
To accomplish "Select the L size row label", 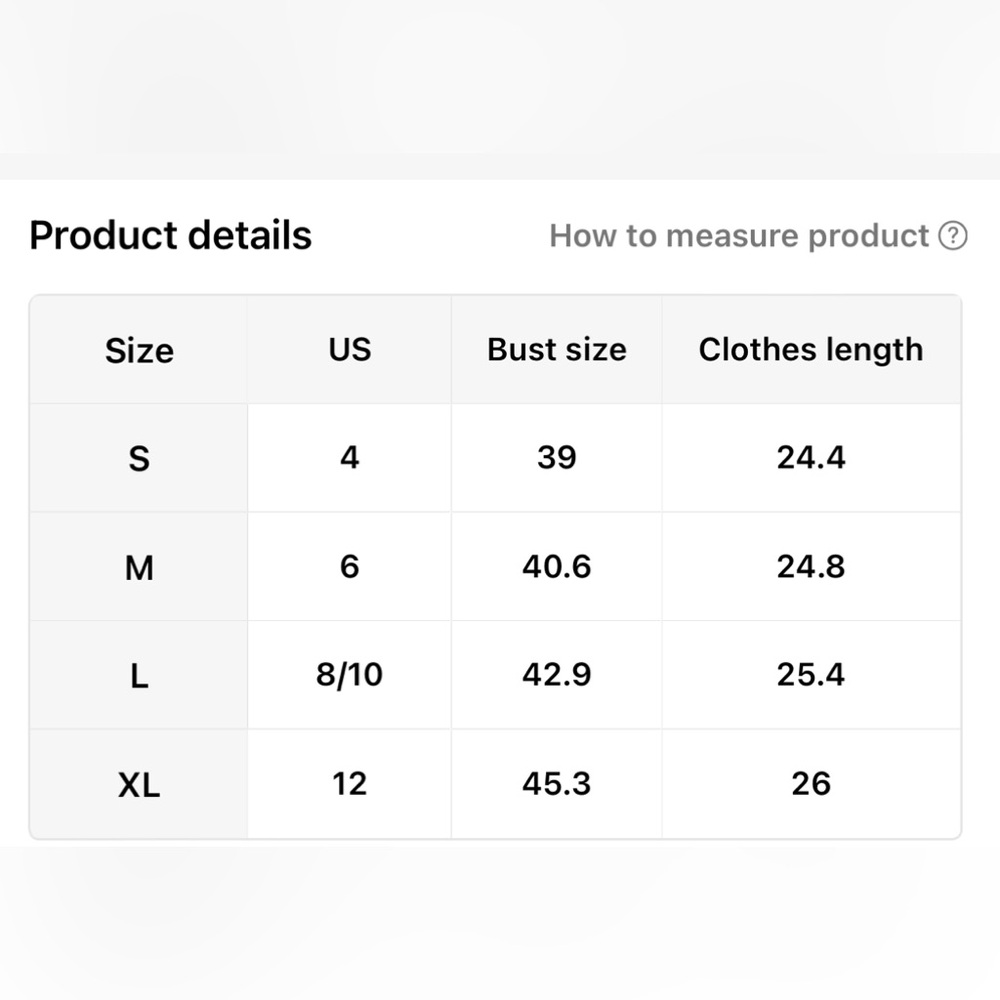I will tap(139, 675).
